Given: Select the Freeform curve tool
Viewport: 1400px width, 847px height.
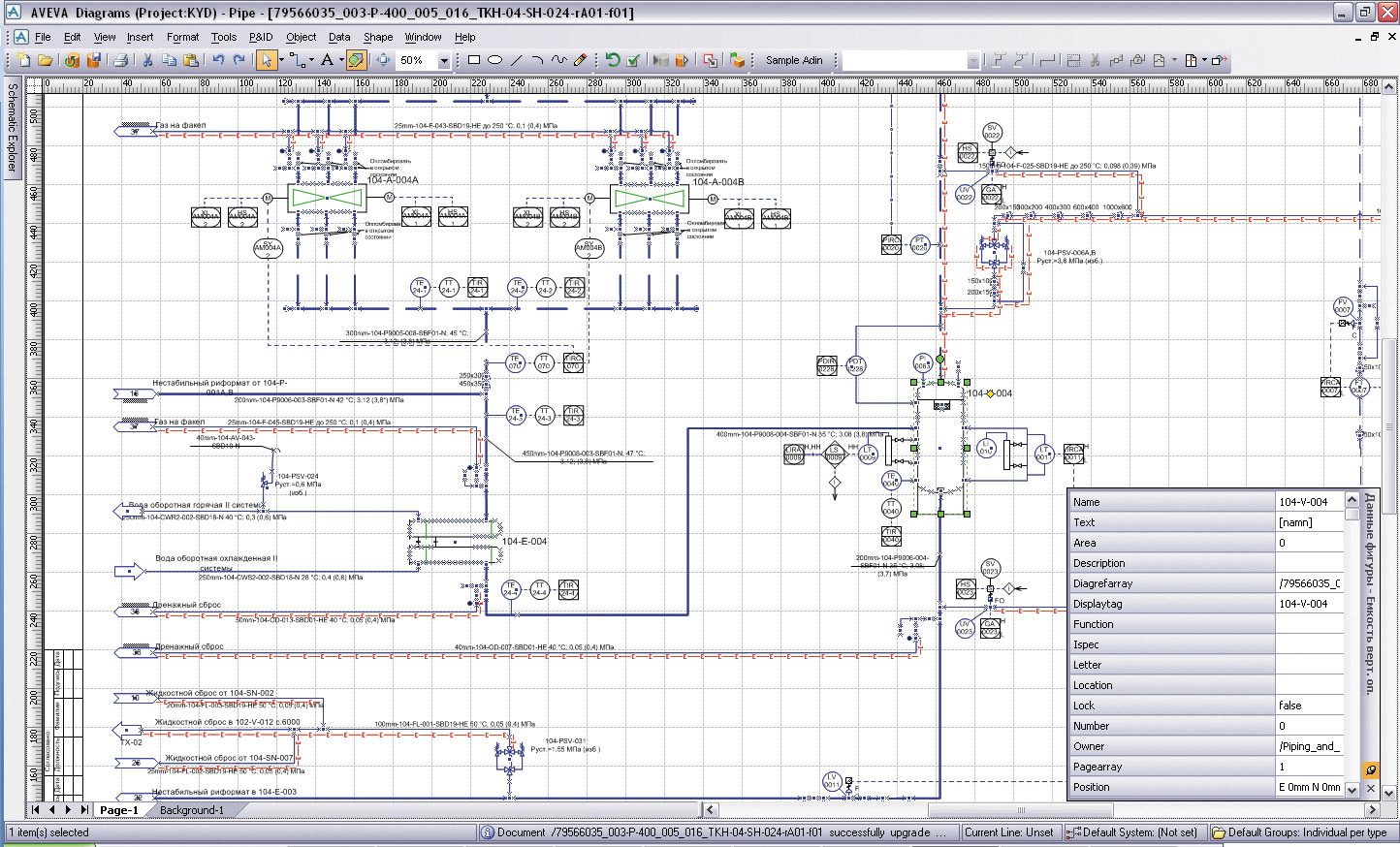Looking at the screenshot, I should [558, 60].
